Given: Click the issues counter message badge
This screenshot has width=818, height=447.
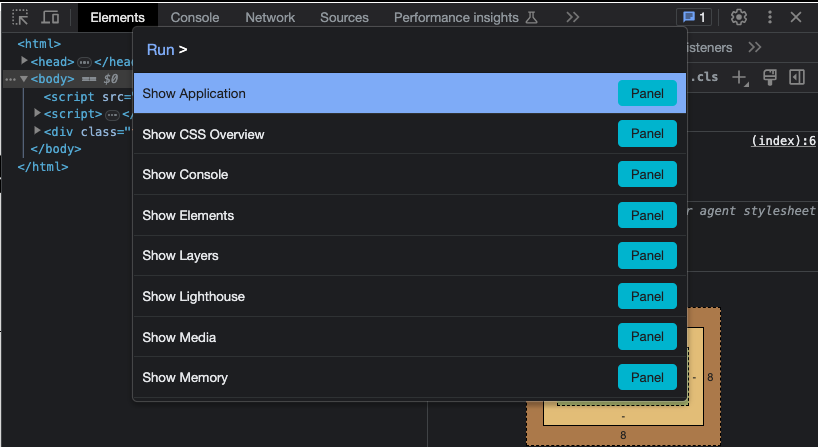Looking at the screenshot, I should pyautogui.click(x=693, y=17).
